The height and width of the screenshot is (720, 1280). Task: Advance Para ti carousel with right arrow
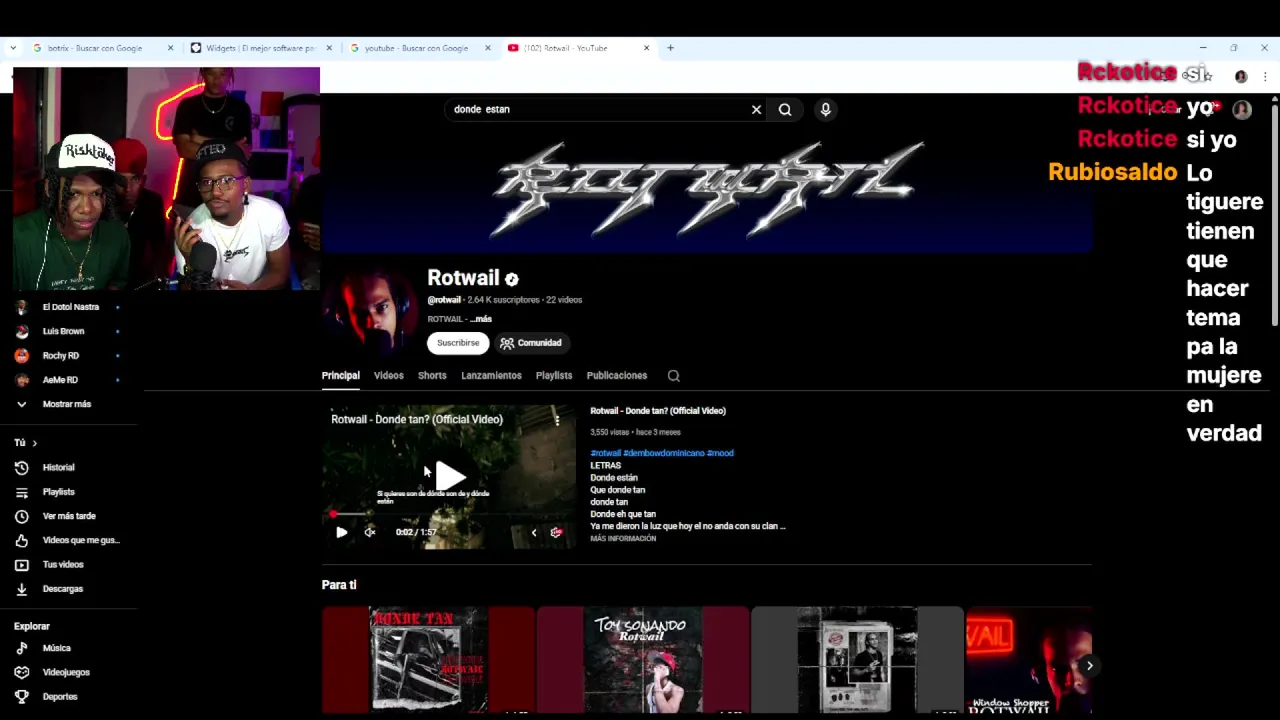pyautogui.click(x=1090, y=666)
